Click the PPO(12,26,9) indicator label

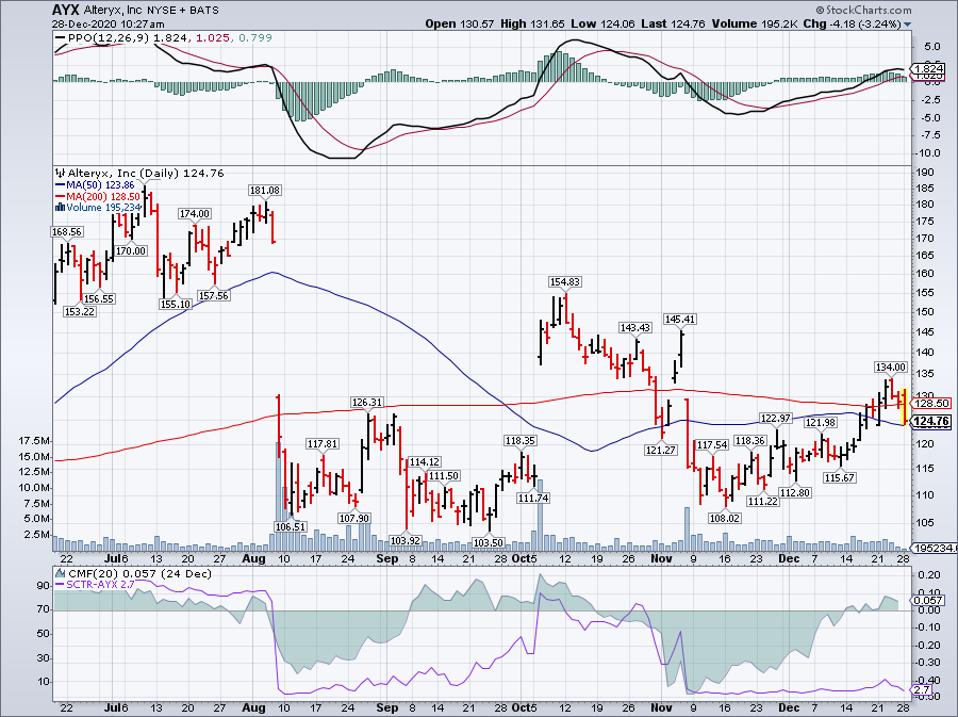click(108, 38)
